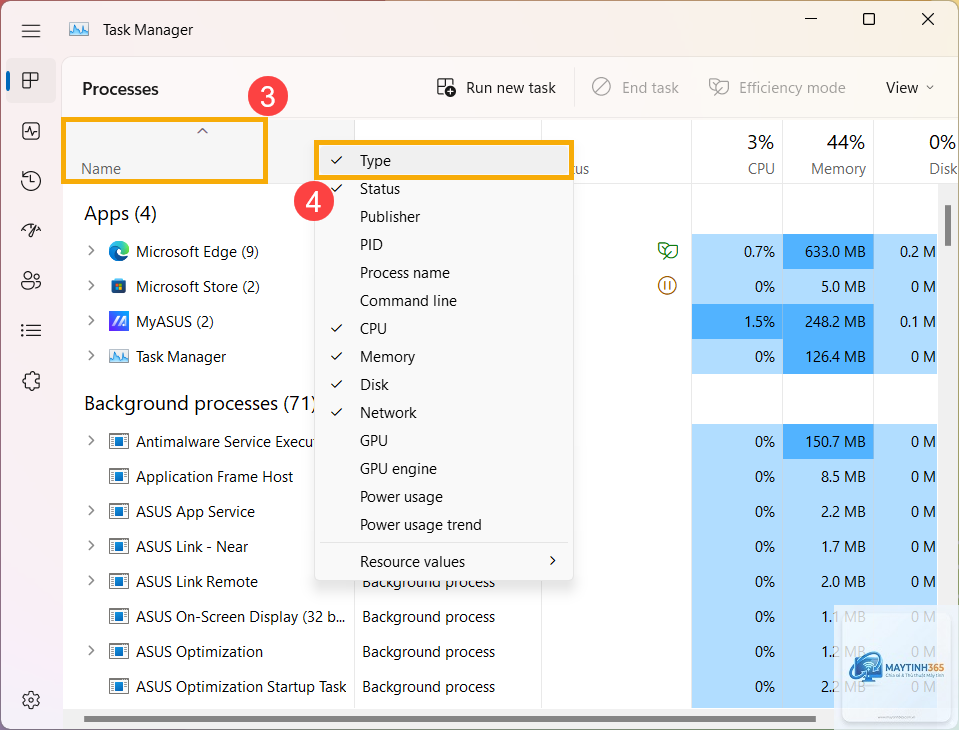Click the 150.7 MB memory cell

coord(828,441)
